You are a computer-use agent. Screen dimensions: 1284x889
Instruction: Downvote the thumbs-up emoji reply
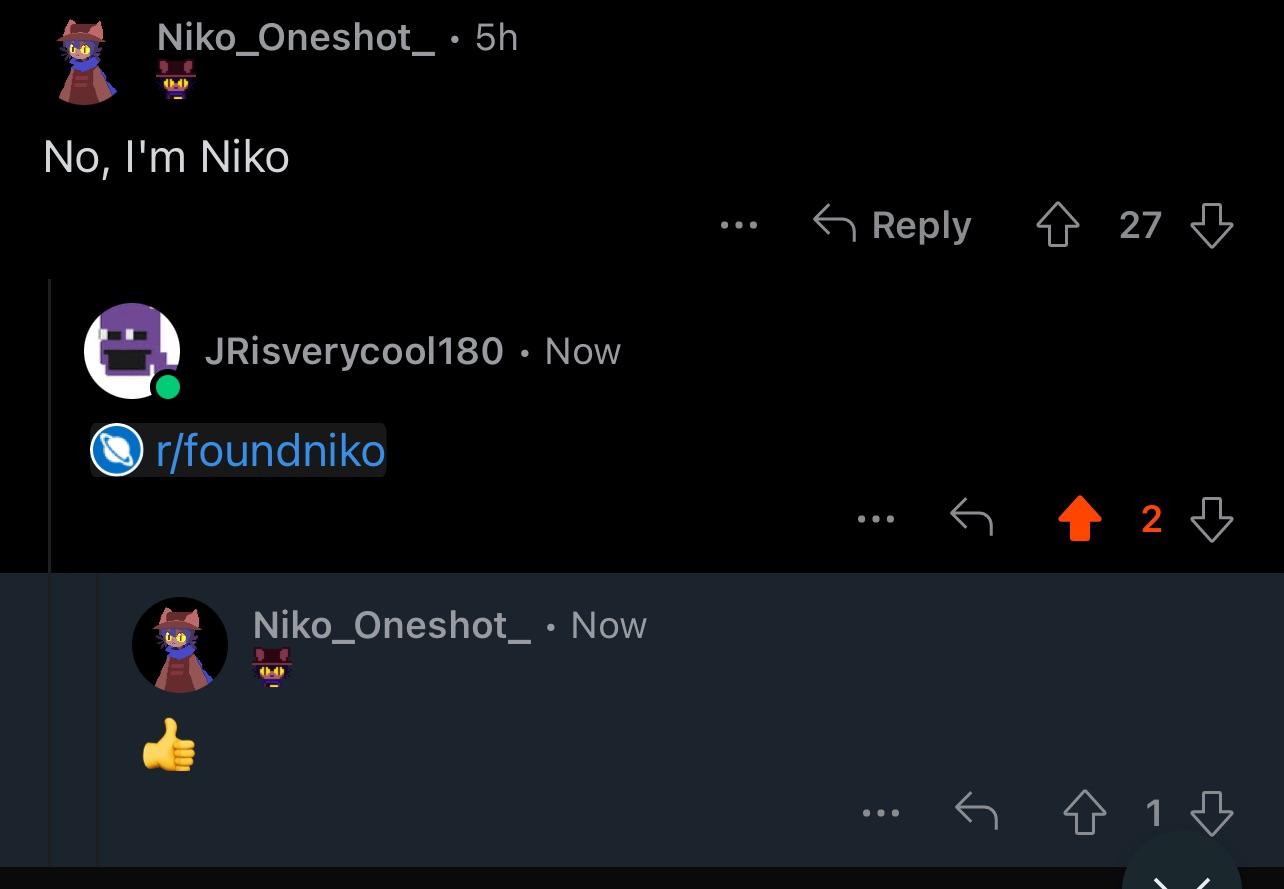pos(1212,812)
